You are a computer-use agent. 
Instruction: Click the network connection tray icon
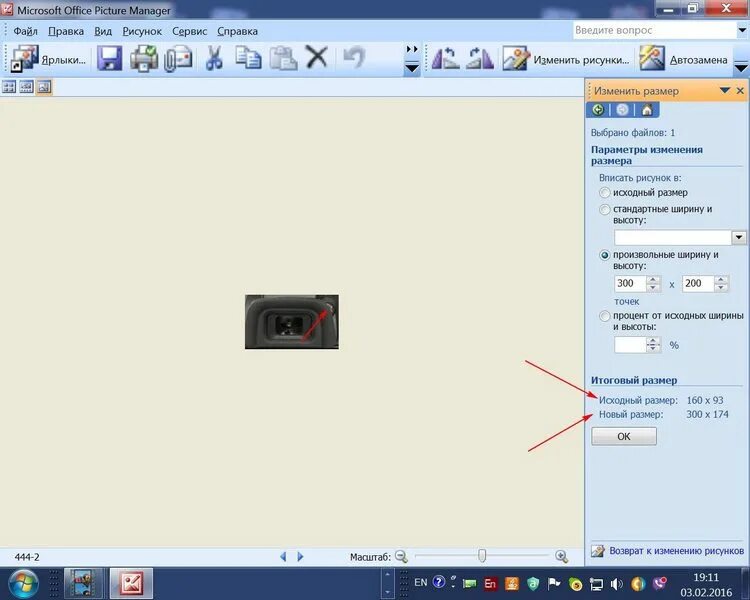click(596, 584)
